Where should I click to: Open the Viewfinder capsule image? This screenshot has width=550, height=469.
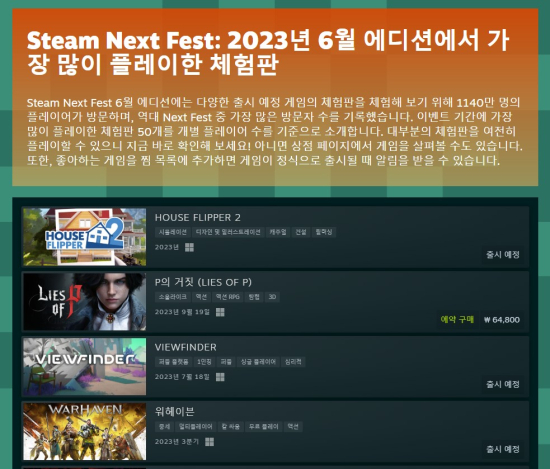point(85,367)
